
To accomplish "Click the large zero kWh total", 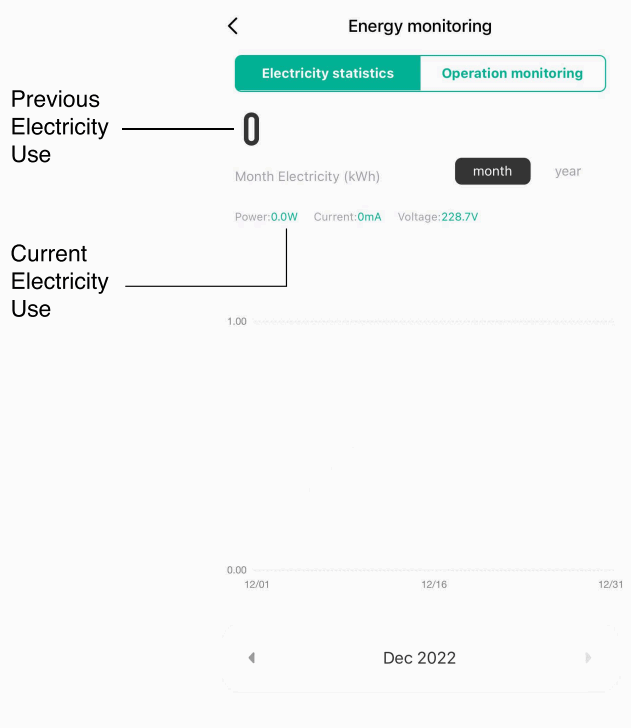I will pos(251,129).
